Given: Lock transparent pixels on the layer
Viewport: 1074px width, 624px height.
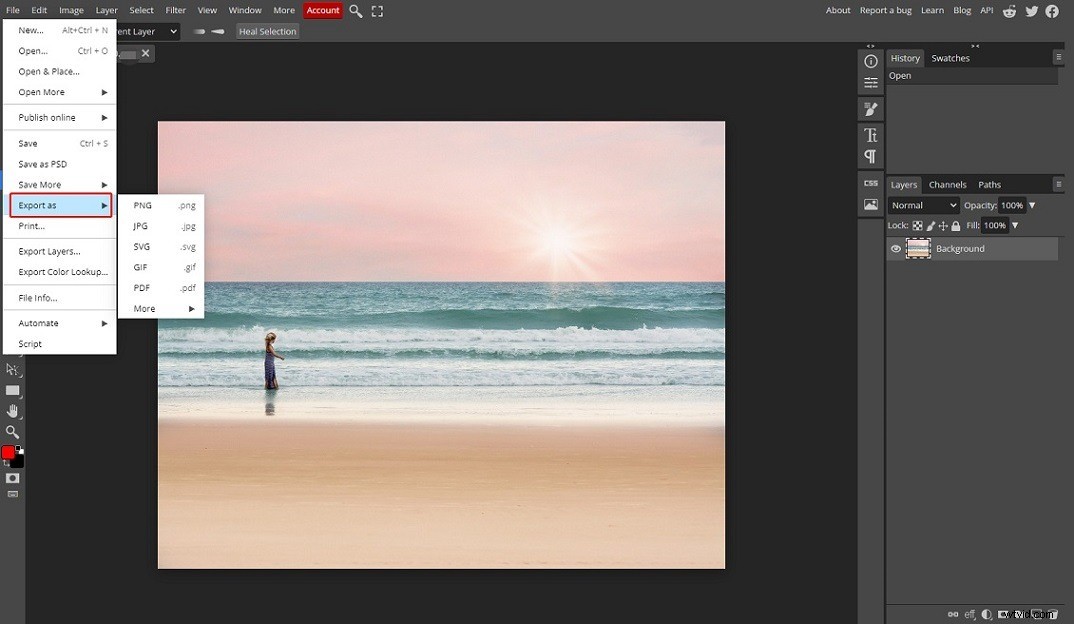Looking at the screenshot, I should pyautogui.click(x=918, y=225).
